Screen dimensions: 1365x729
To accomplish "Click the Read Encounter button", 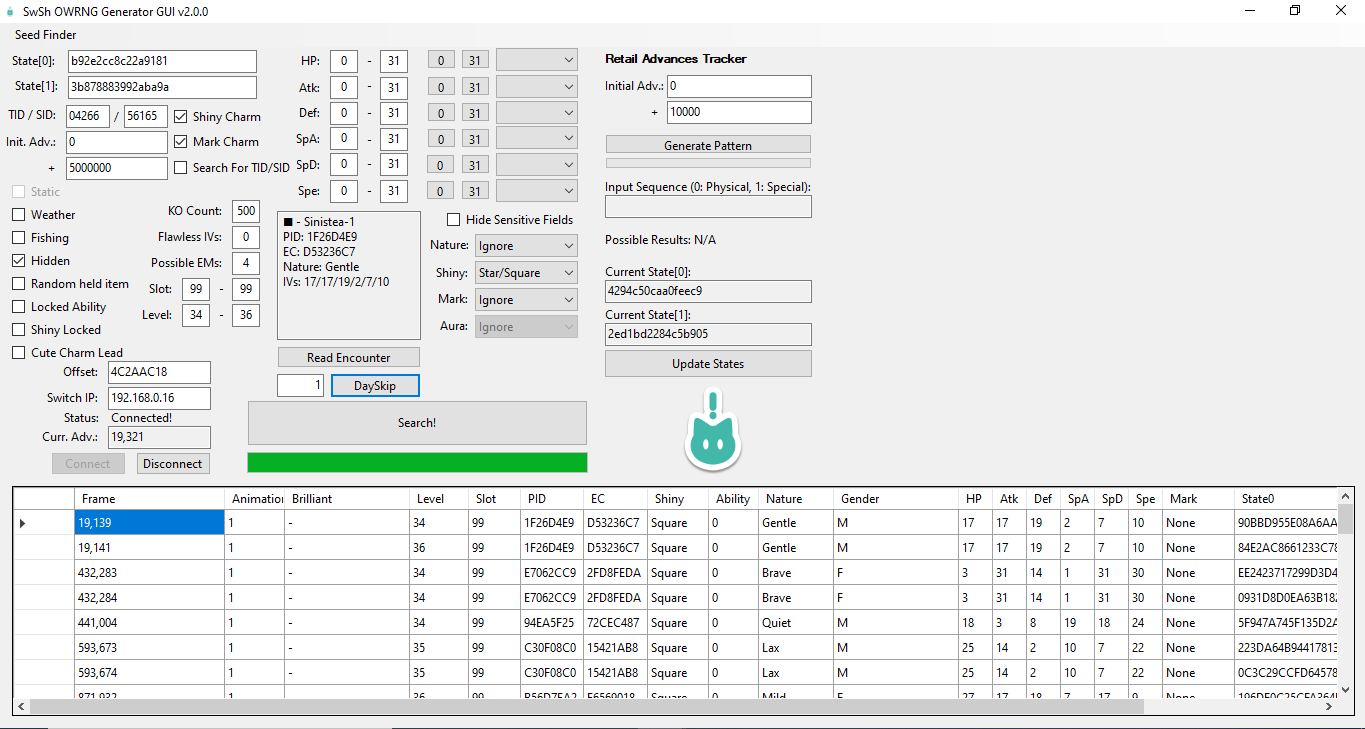I will (349, 358).
